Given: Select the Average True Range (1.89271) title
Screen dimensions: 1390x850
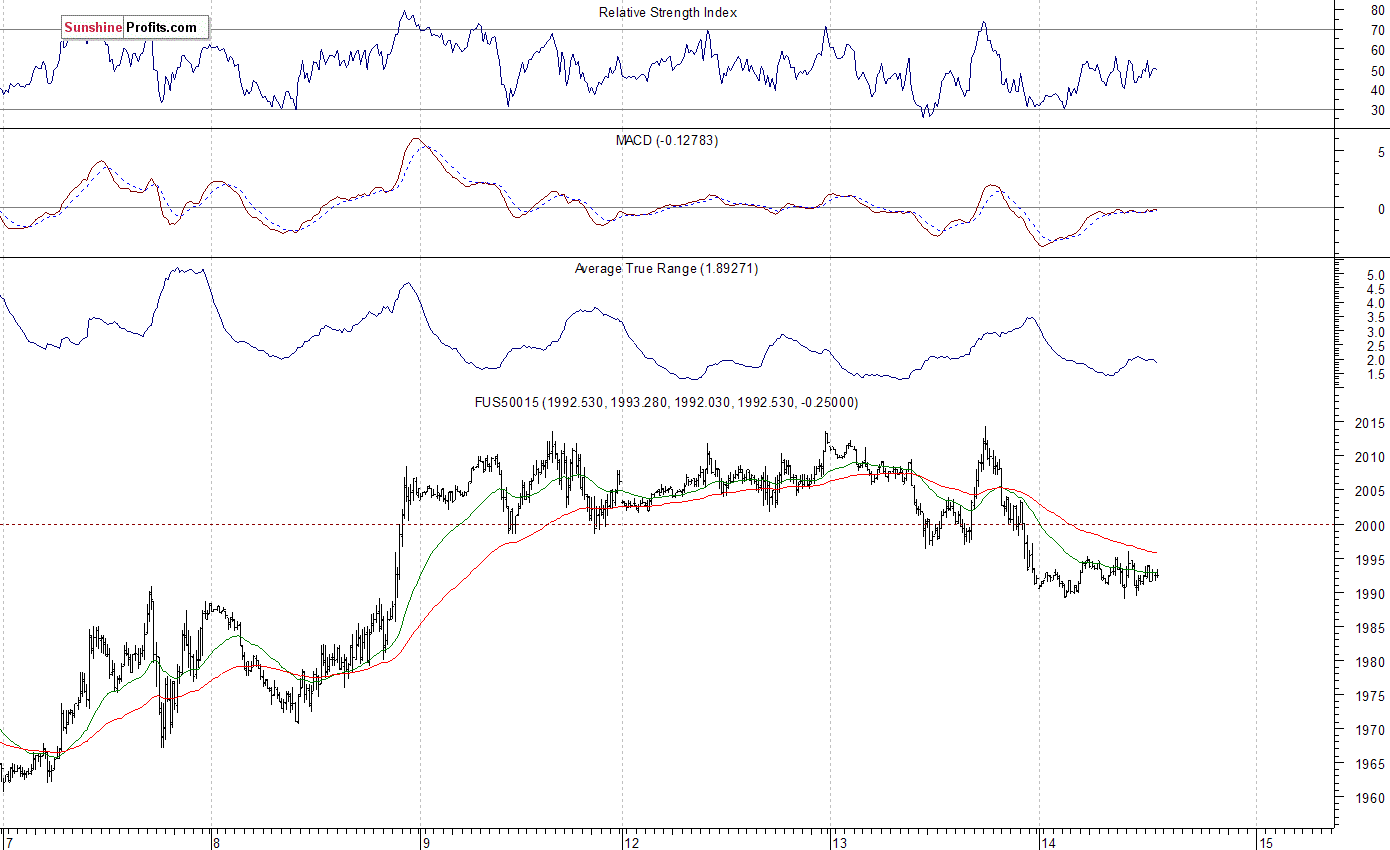Looking at the screenshot, I should click(x=666, y=269).
